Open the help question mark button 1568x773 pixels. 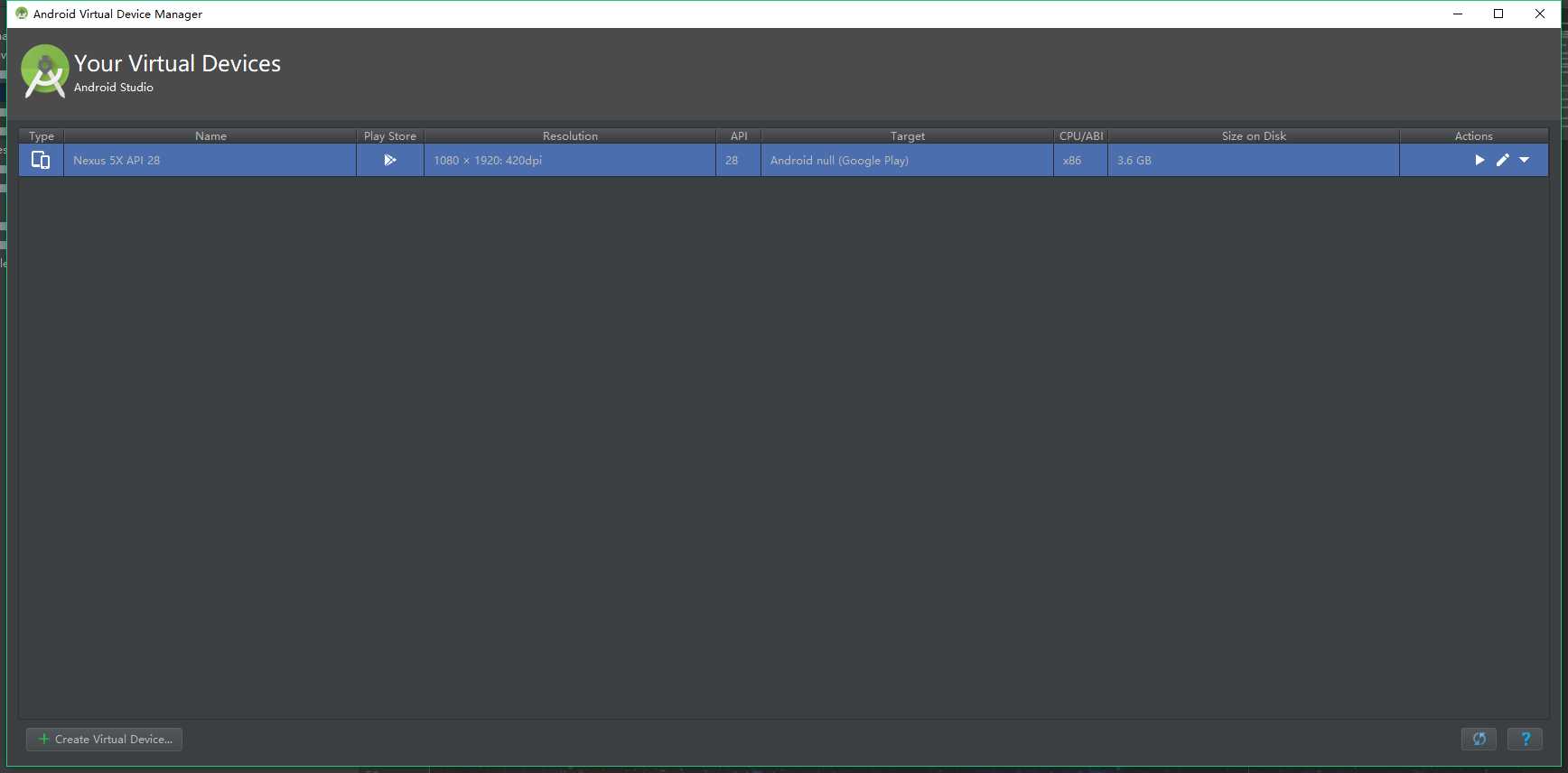click(x=1525, y=739)
